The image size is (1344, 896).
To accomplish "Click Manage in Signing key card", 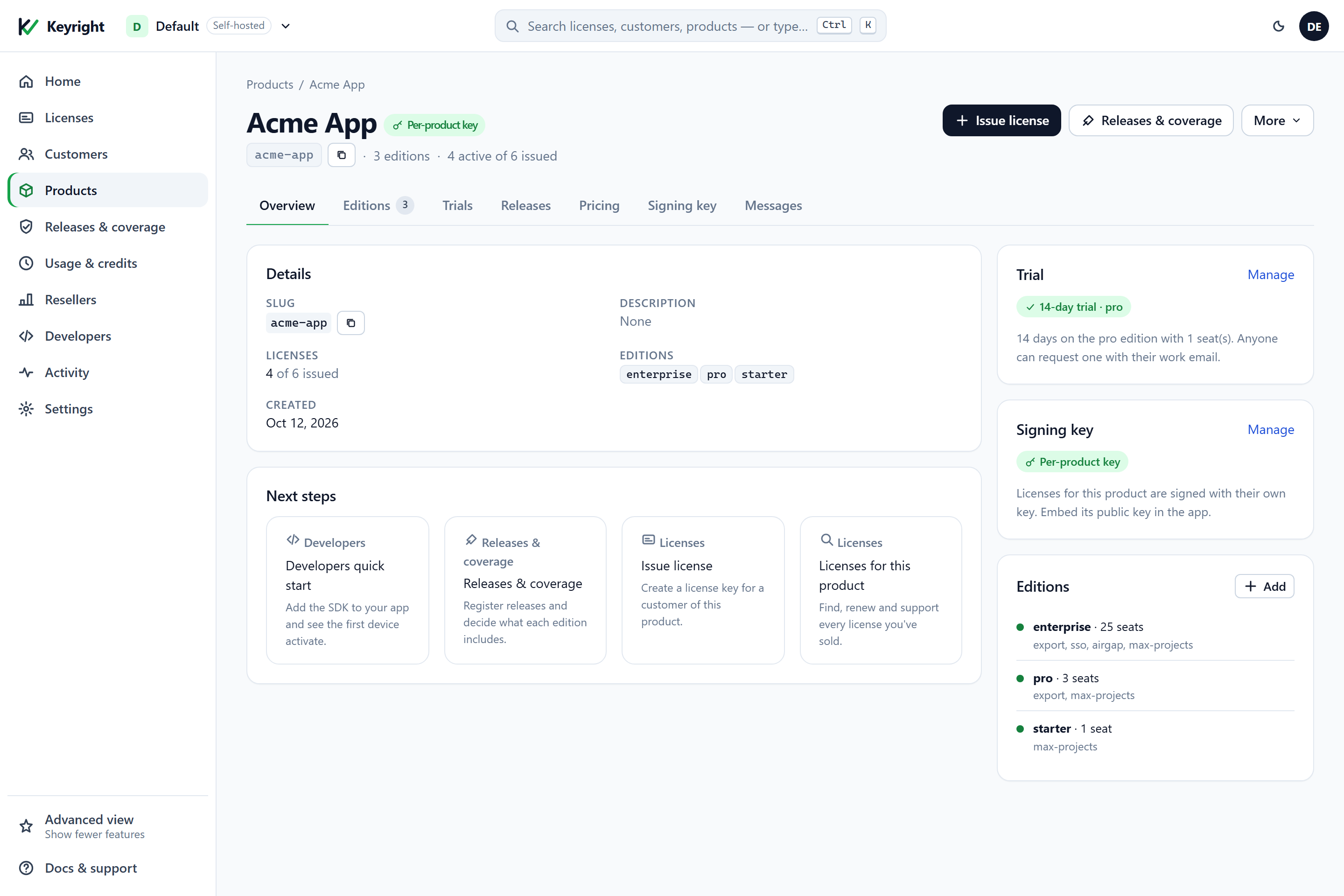I will click(1270, 430).
